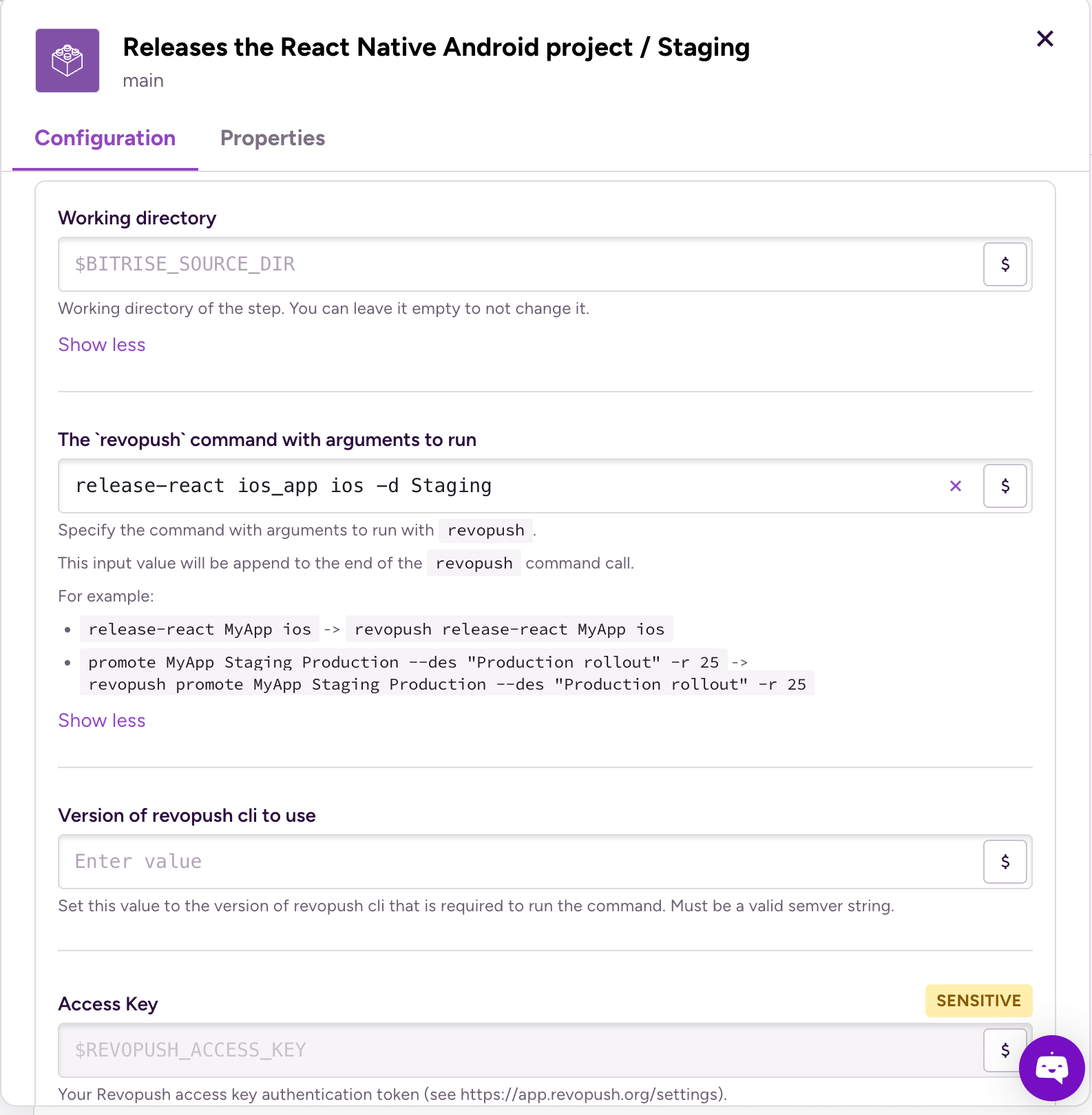The image size is (1092, 1115).
Task: Open the chat support widget
Action: click(1051, 1068)
